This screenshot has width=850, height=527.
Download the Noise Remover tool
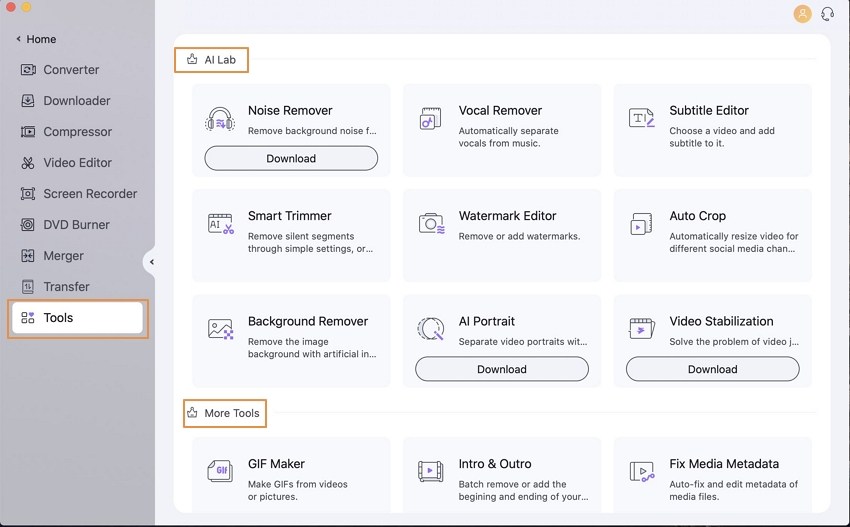[291, 158]
